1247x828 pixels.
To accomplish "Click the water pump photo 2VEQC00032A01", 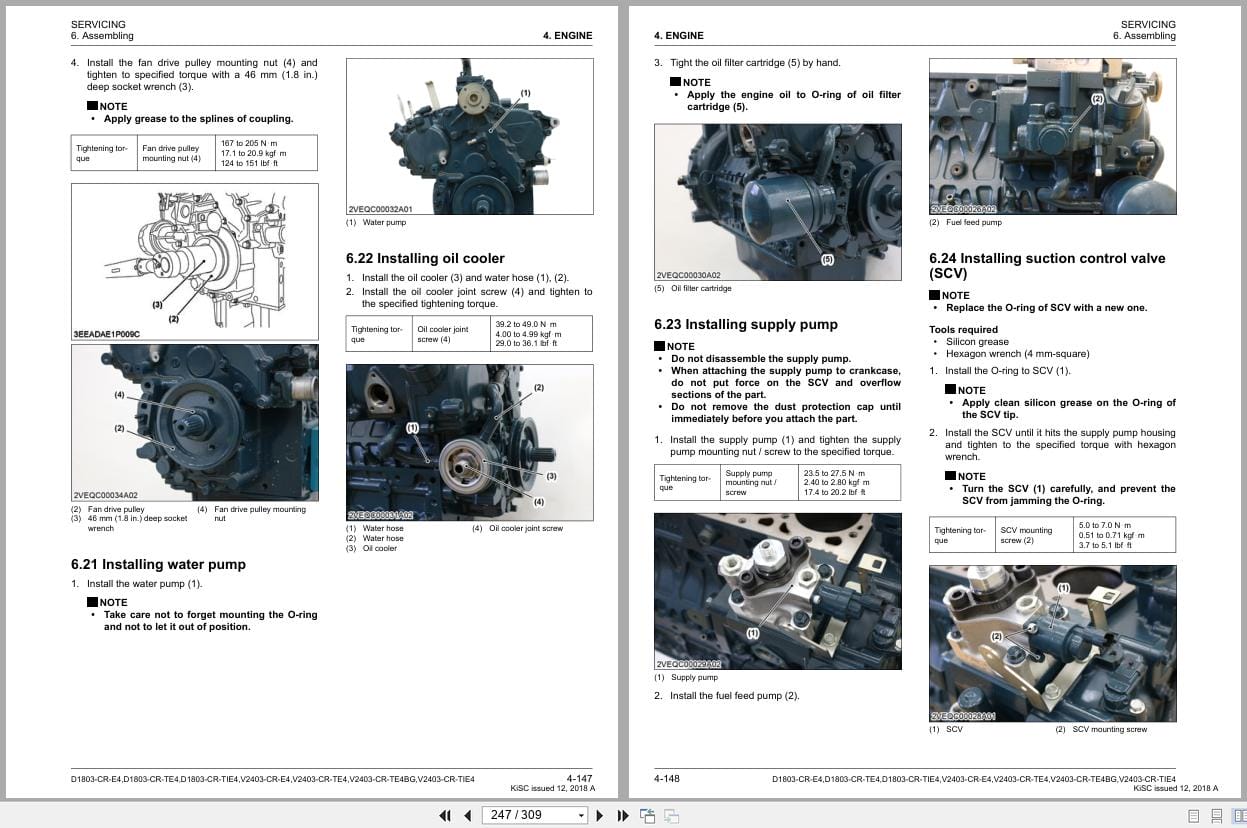I will tap(469, 136).
